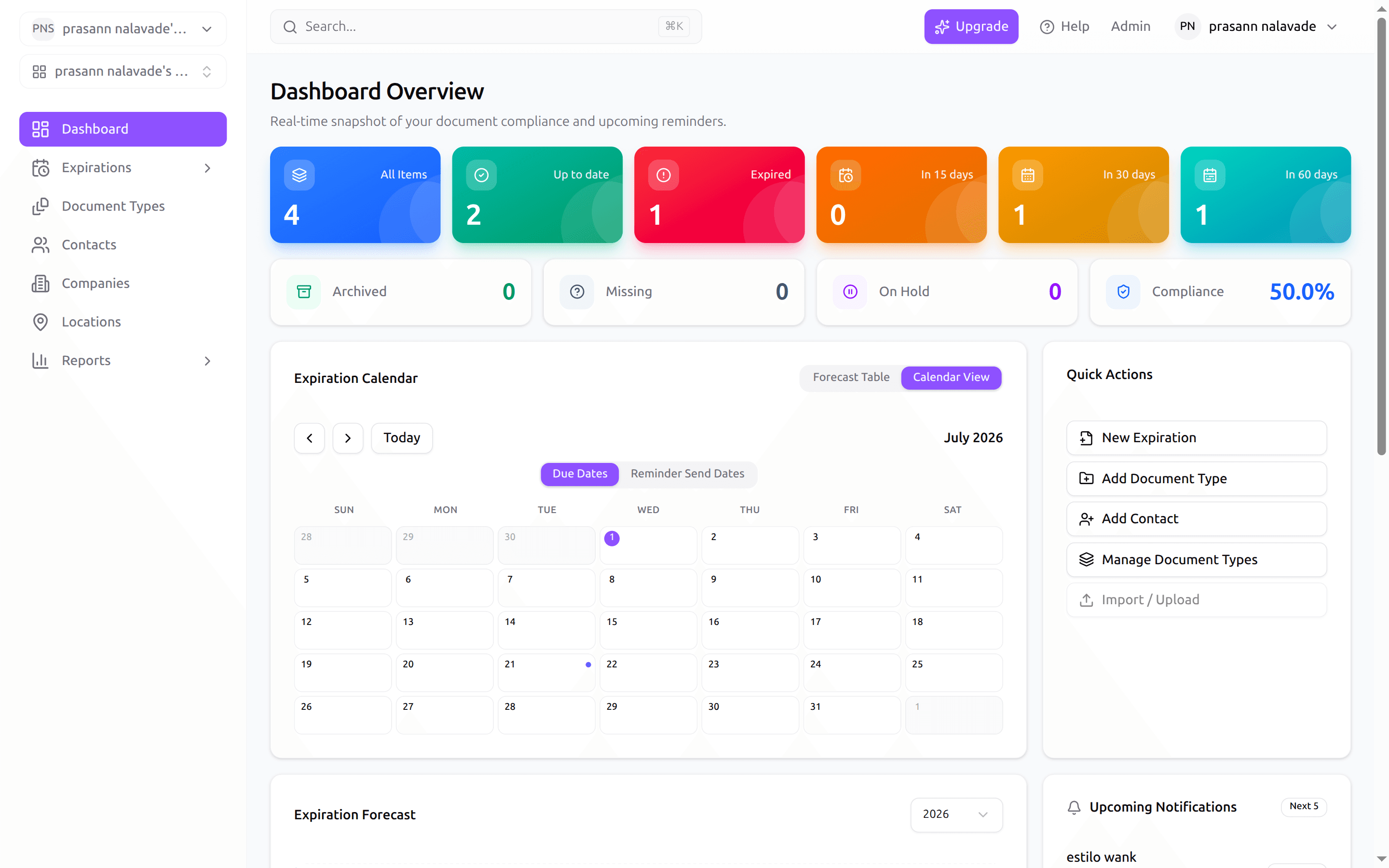Switch to Reminder Send Dates
The height and width of the screenshot is (868, 1389).
click(687, 474)
